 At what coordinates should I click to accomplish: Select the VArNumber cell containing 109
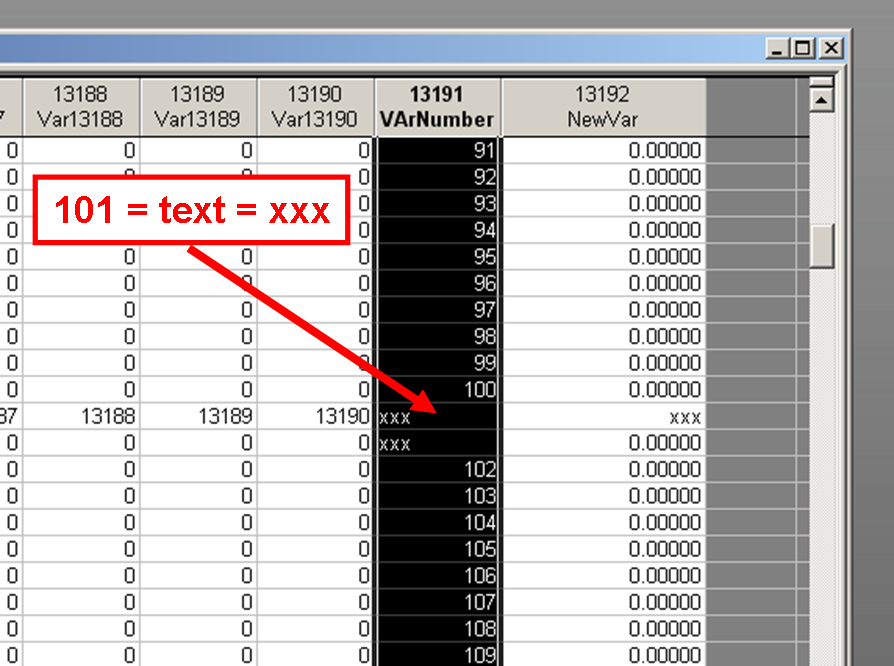click(x=438, y=655)
